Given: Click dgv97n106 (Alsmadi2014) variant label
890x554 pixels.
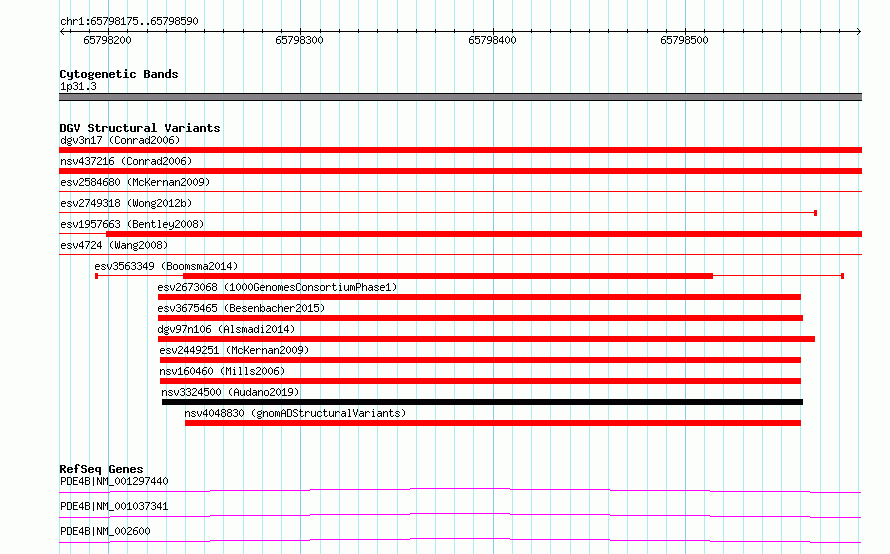Looking at the screenshot, I should (x=226, y=329).
